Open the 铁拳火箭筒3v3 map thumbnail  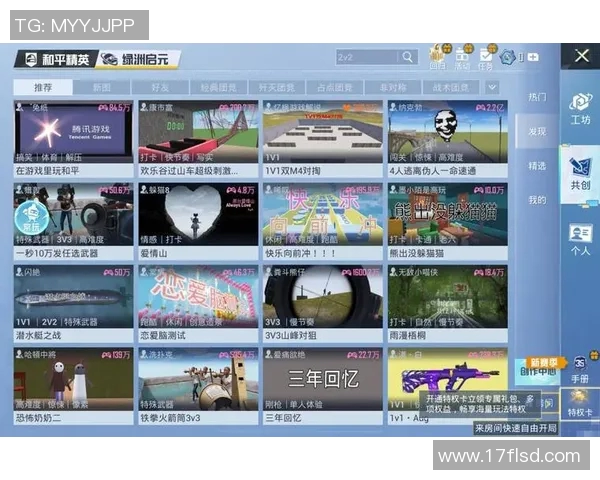(198, 379)
